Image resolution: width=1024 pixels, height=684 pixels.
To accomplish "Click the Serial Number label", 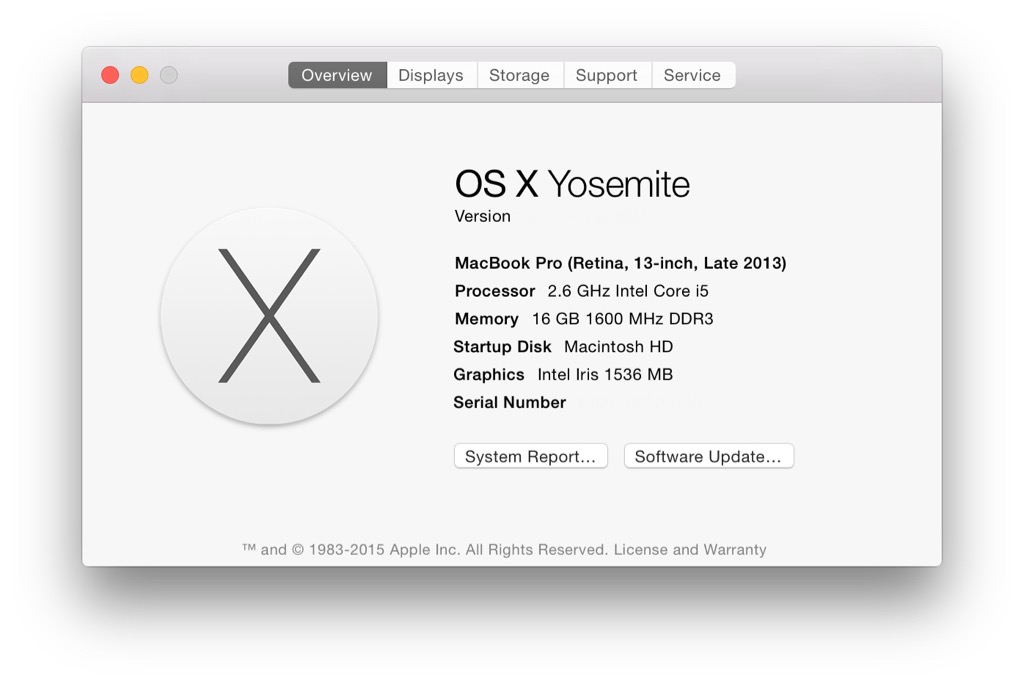I will [509, 402].
